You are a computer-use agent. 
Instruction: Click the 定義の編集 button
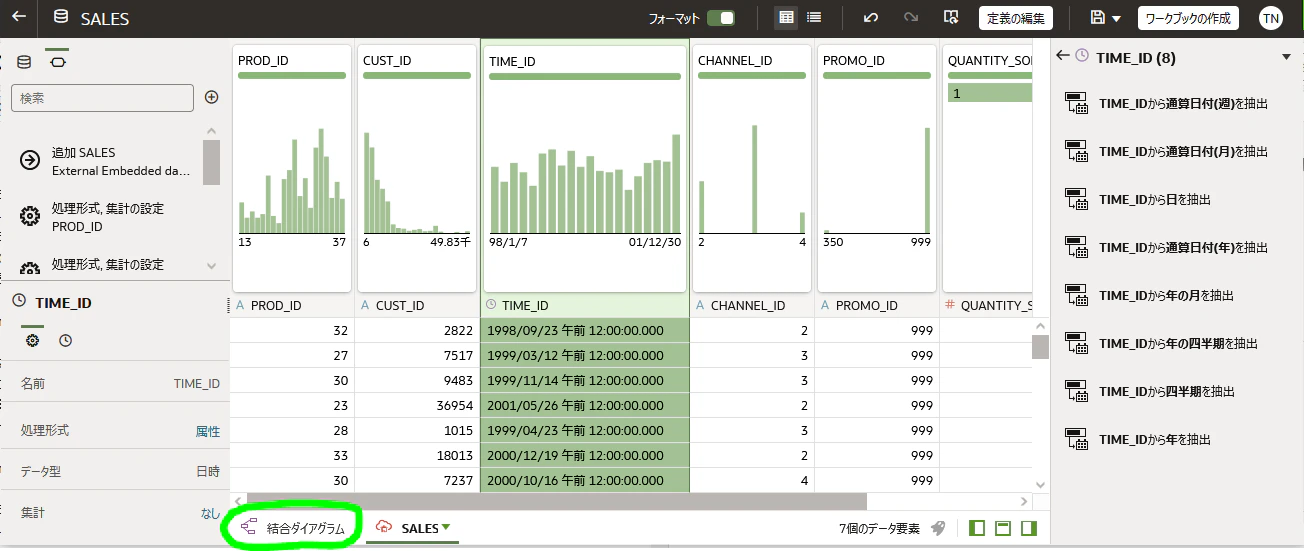point(1015,18)
